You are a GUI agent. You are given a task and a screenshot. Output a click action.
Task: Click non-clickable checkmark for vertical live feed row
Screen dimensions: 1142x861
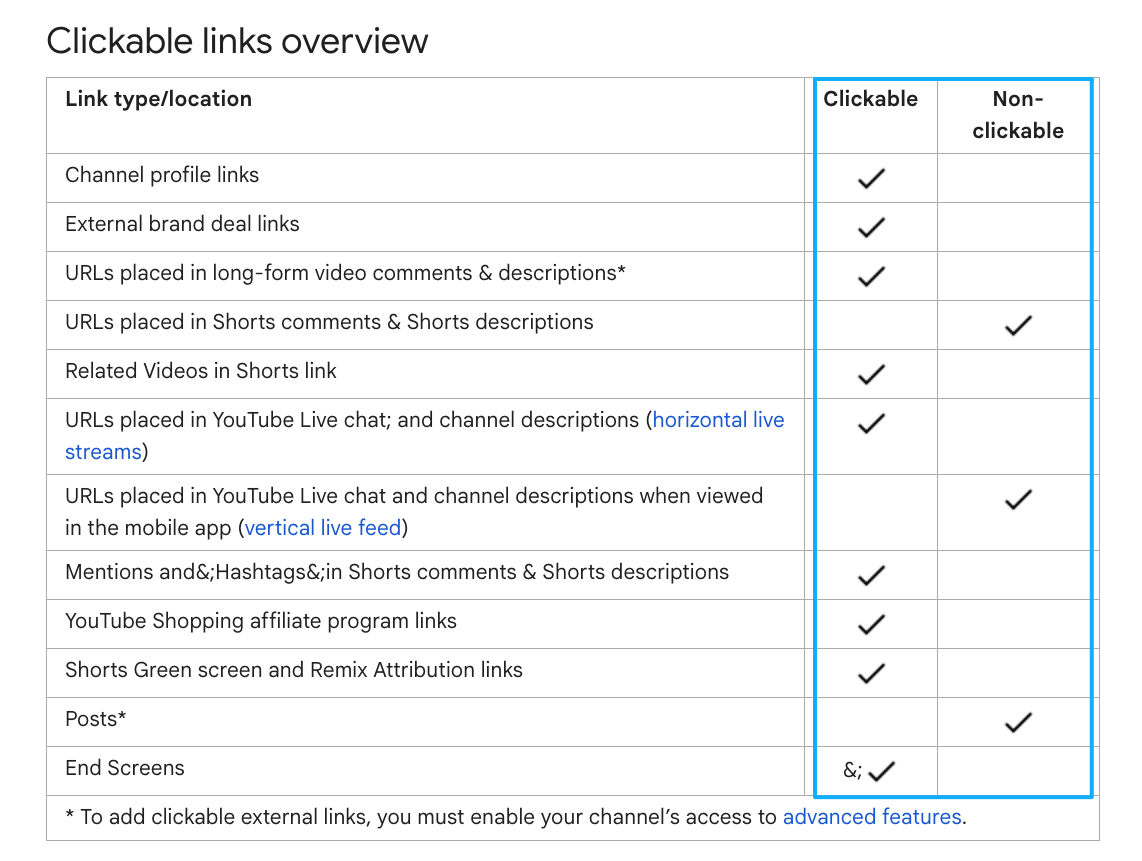(1018, 500)
